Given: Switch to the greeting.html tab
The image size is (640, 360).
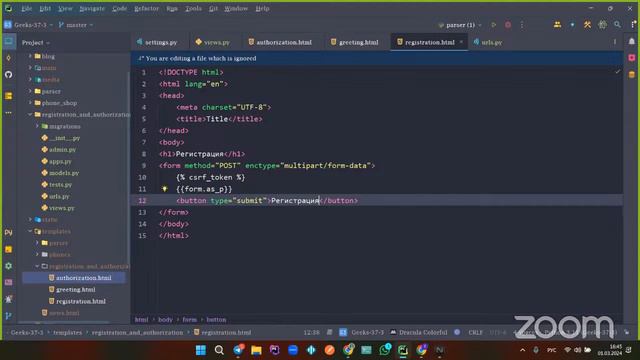Looking at the screenshot, I should [355, 42].
